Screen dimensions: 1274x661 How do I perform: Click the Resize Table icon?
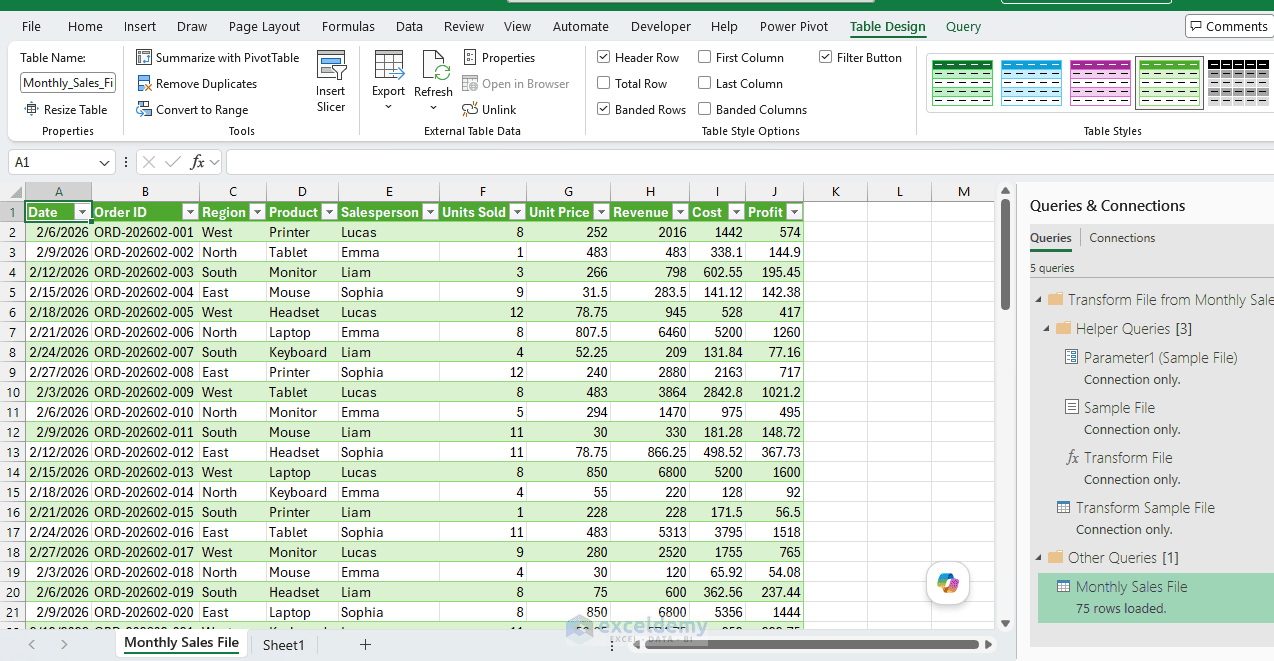click(x=32, y=110)
